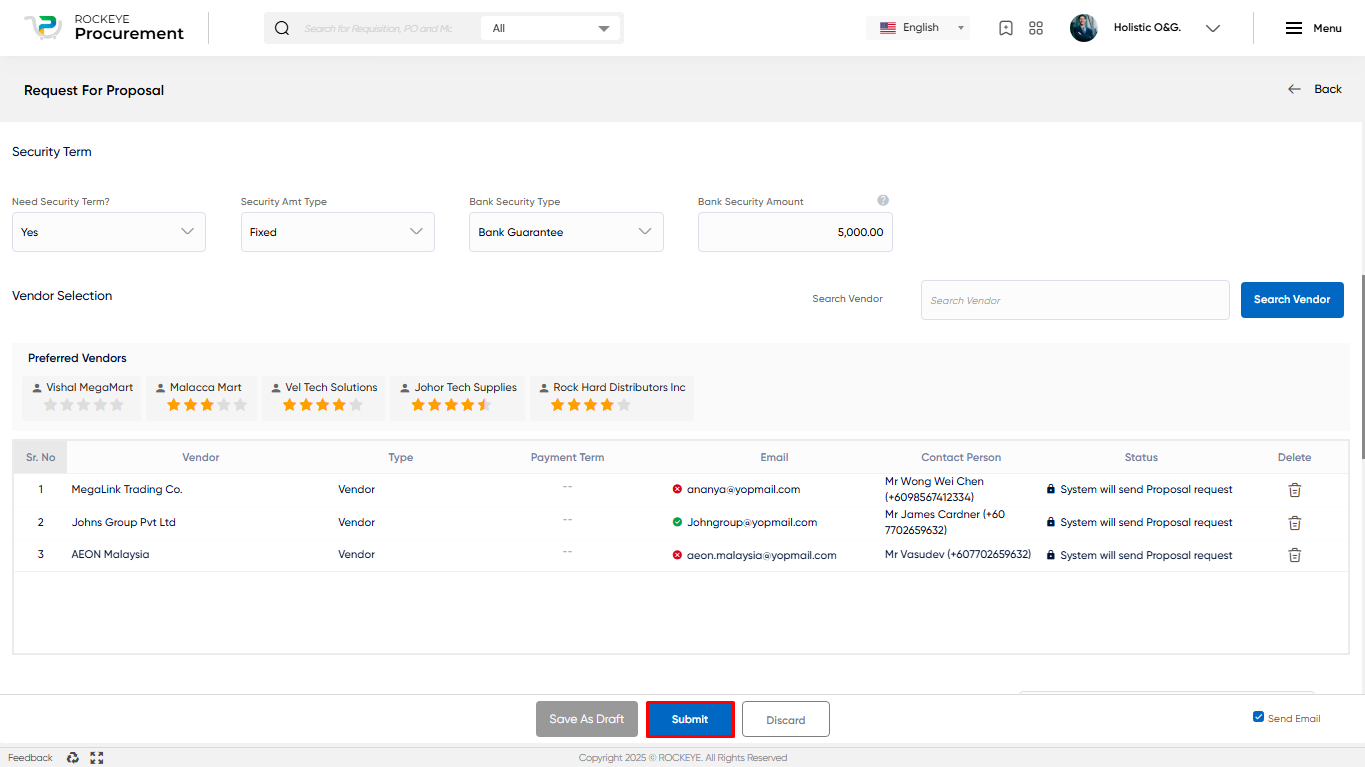1365x767 pixels.
Task: Discard the proposal request
Action: [x=786, y=719]
